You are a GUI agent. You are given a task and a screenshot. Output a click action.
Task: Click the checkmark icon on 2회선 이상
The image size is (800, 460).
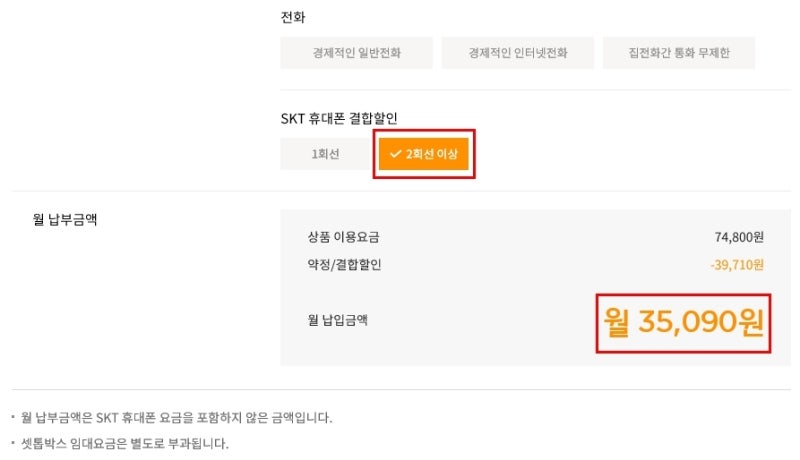395,154
